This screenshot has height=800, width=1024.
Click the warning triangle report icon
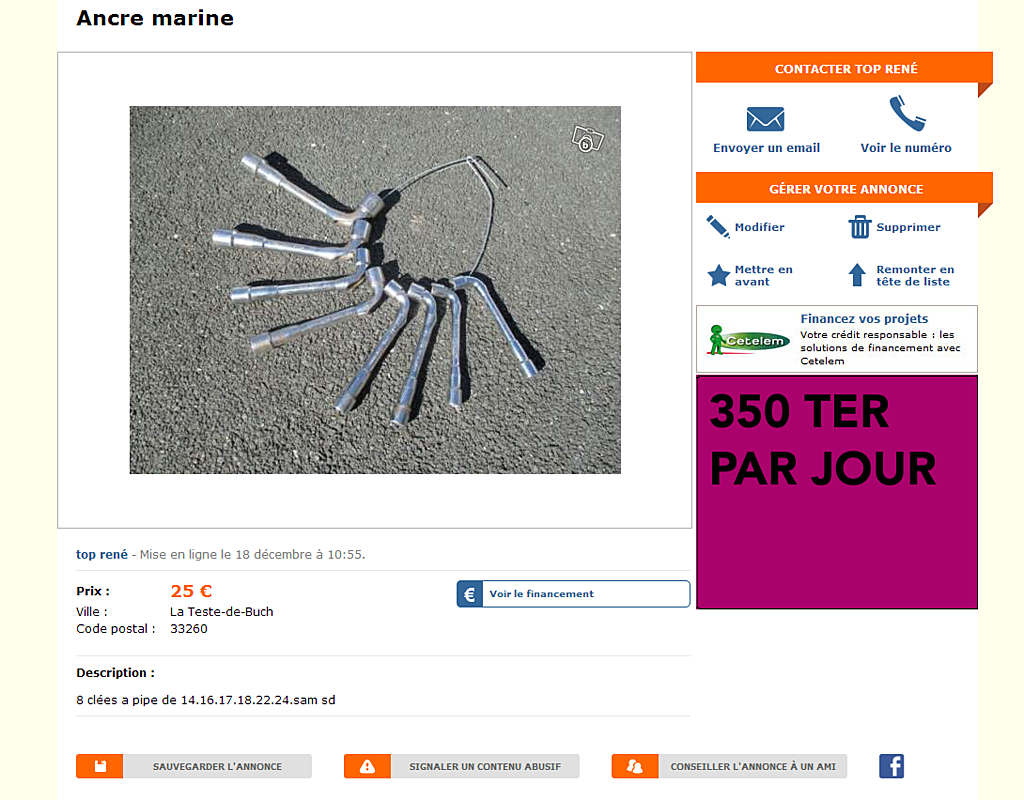click(x=367, y=766)
